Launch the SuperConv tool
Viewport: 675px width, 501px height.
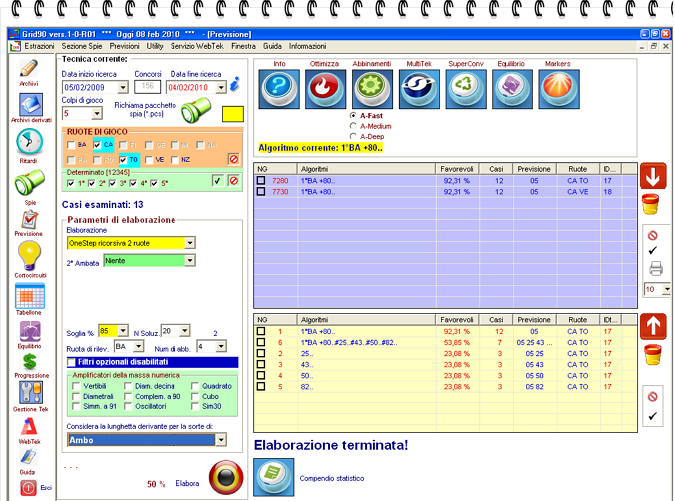(x=465, y=89)
